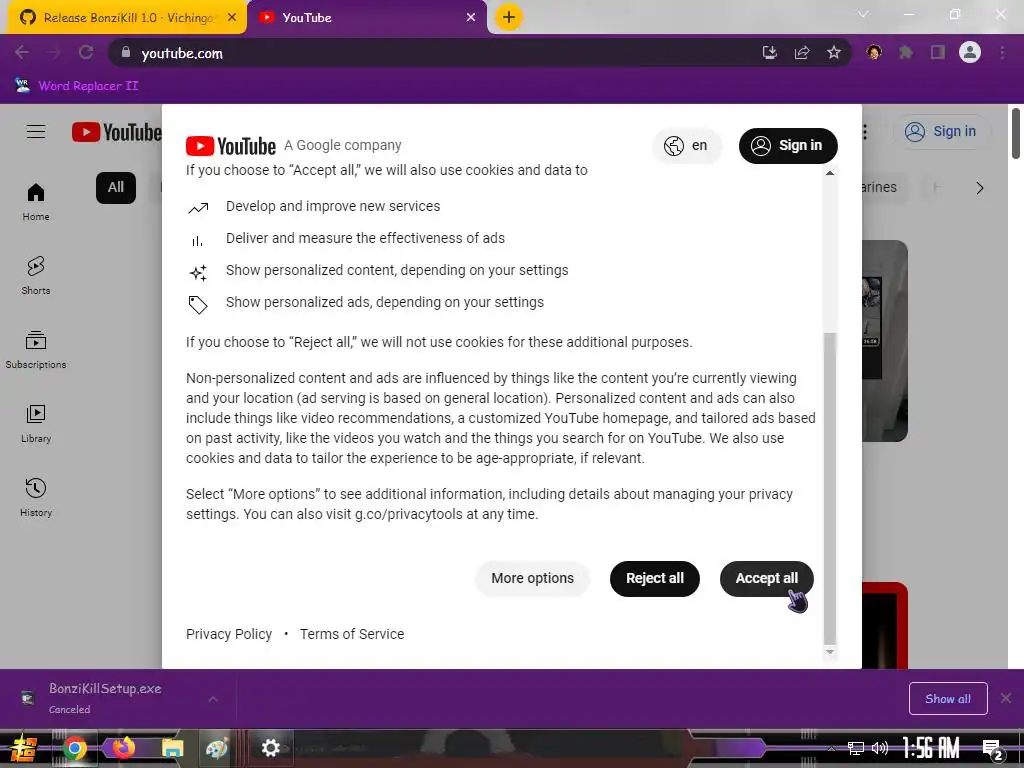Launch Firefox from the taskbar
The width and height of the screenshot is (1024, 768).
pos(123,748)
